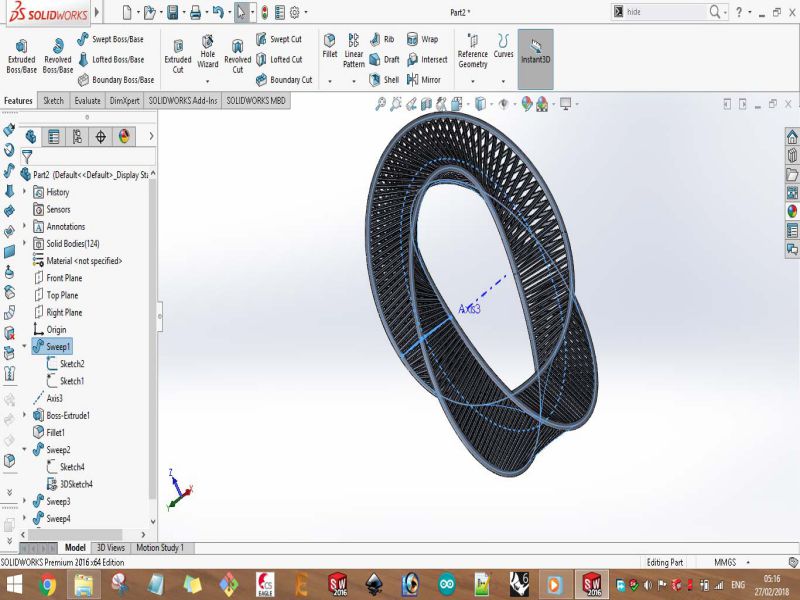Select Axis3 in the feature tree
800x600 pixels.
pyautogui.click(x=47, y=398)
